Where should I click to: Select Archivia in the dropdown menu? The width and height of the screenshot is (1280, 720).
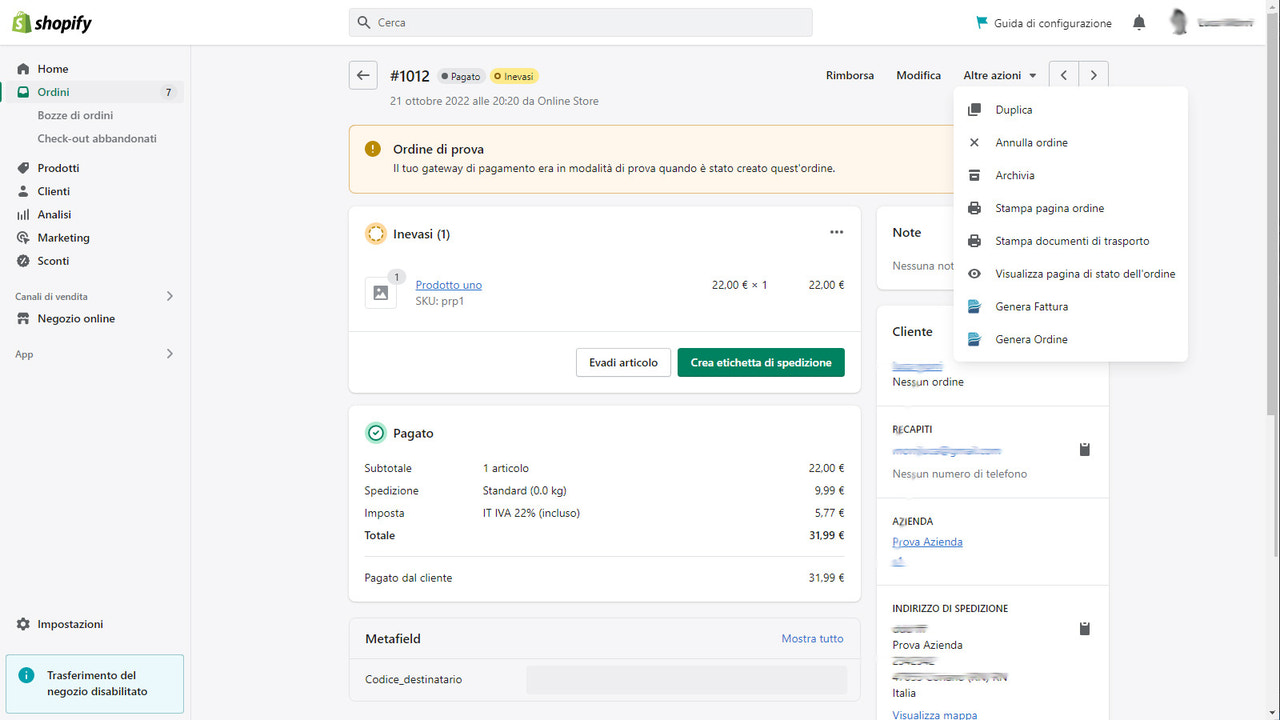coord(1070,175)
